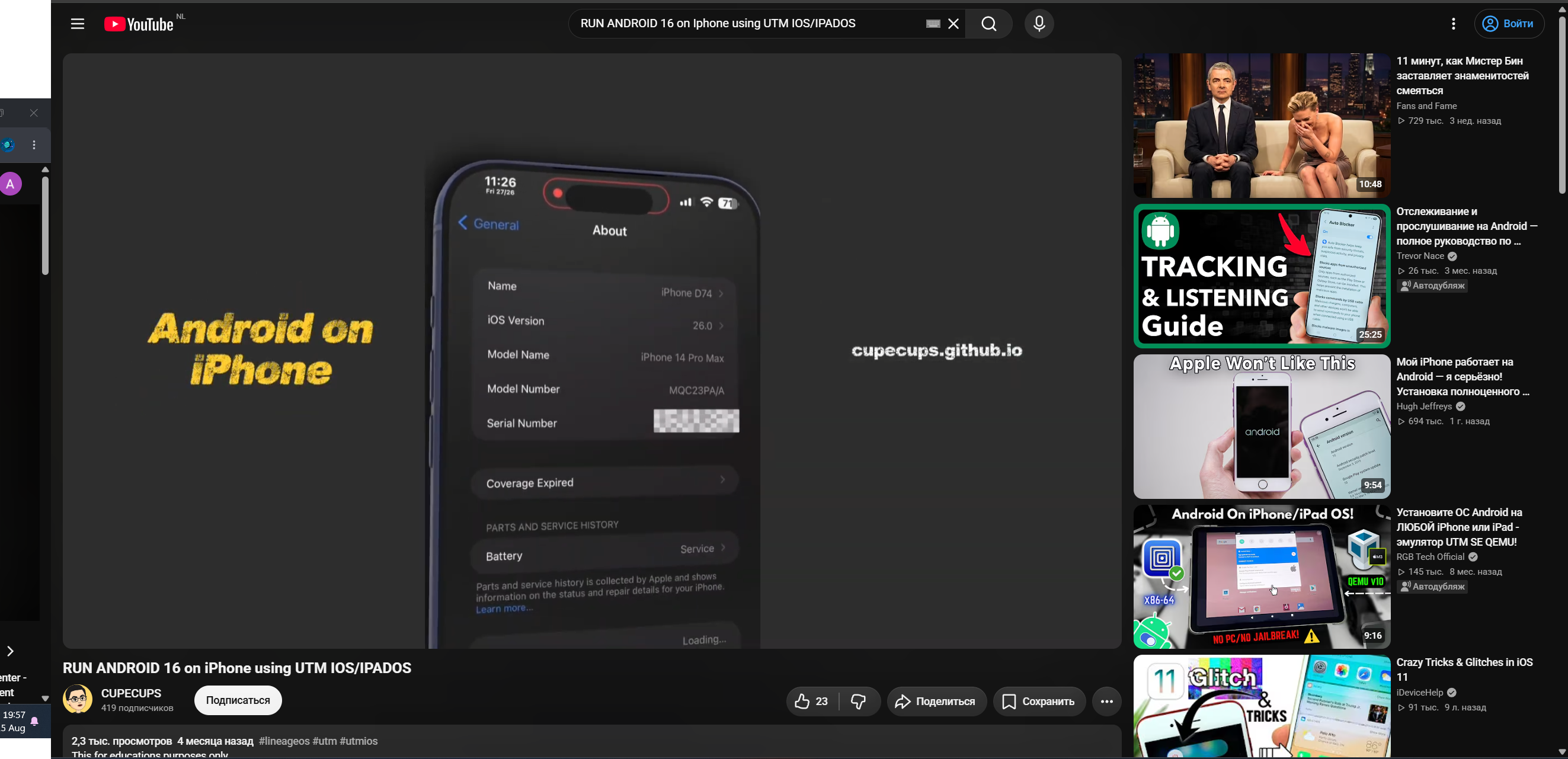Like the video with 23 likes
The image size is (1568, 759).
click(811, 701)
